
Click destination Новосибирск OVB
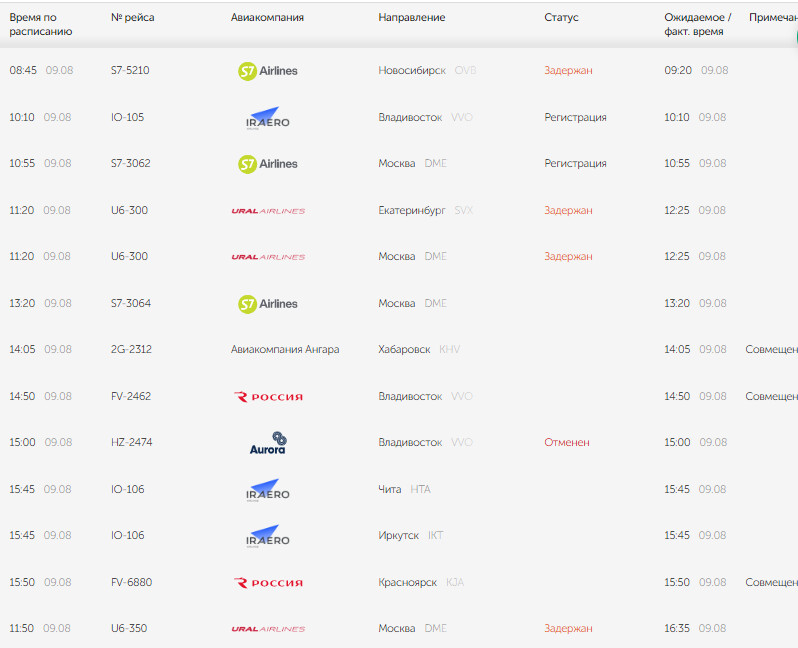[x=427, y=70]
